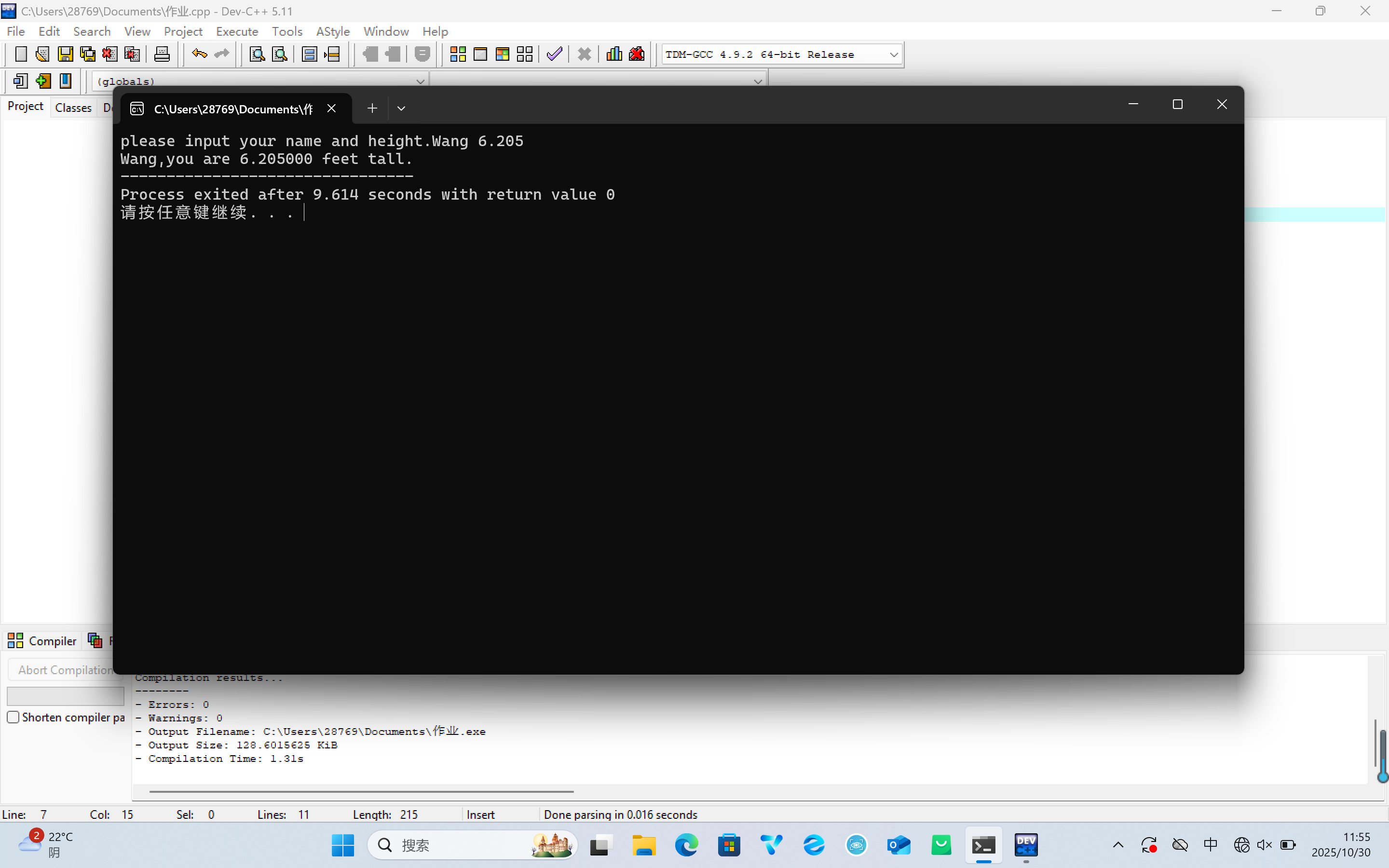Click the Delete Profiling Information icon
The height and width of the screenshot is (868, 1389).
637,54
